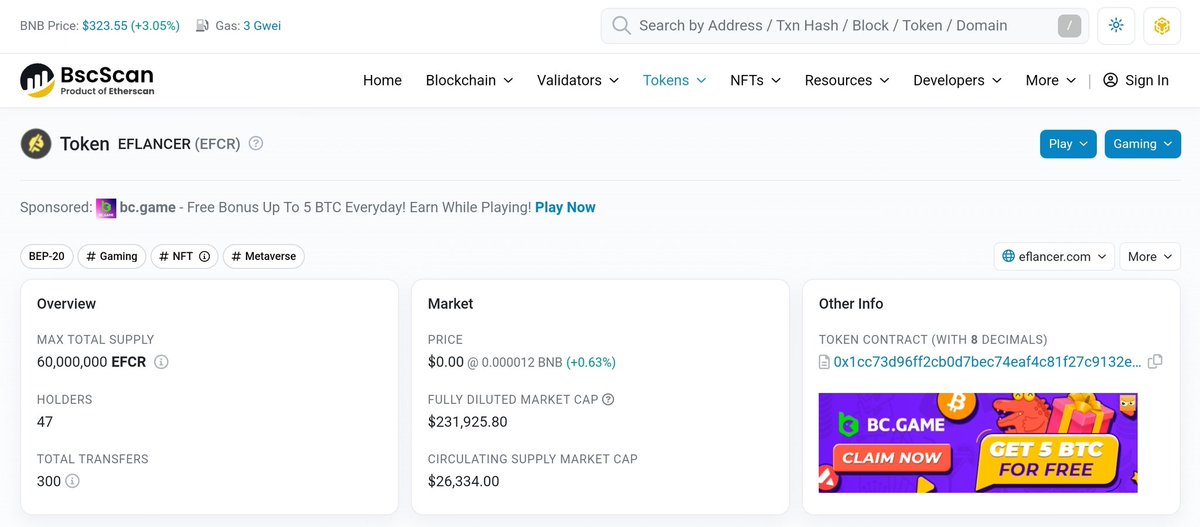The height and width of the screenshot is (527, 1200).
Task: Click the help icon for fully diluted market cap
Action: 608,399
